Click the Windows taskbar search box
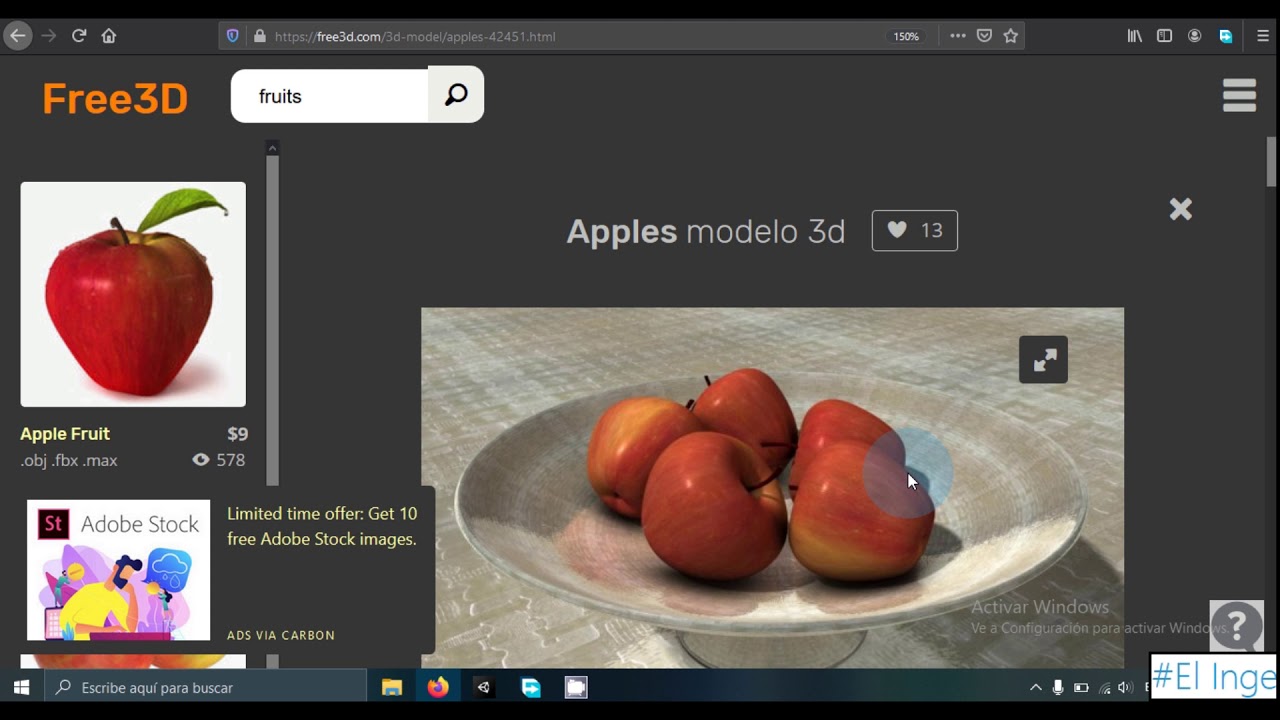The width and height of the screenshot is (1280, 720). [206, 687]
